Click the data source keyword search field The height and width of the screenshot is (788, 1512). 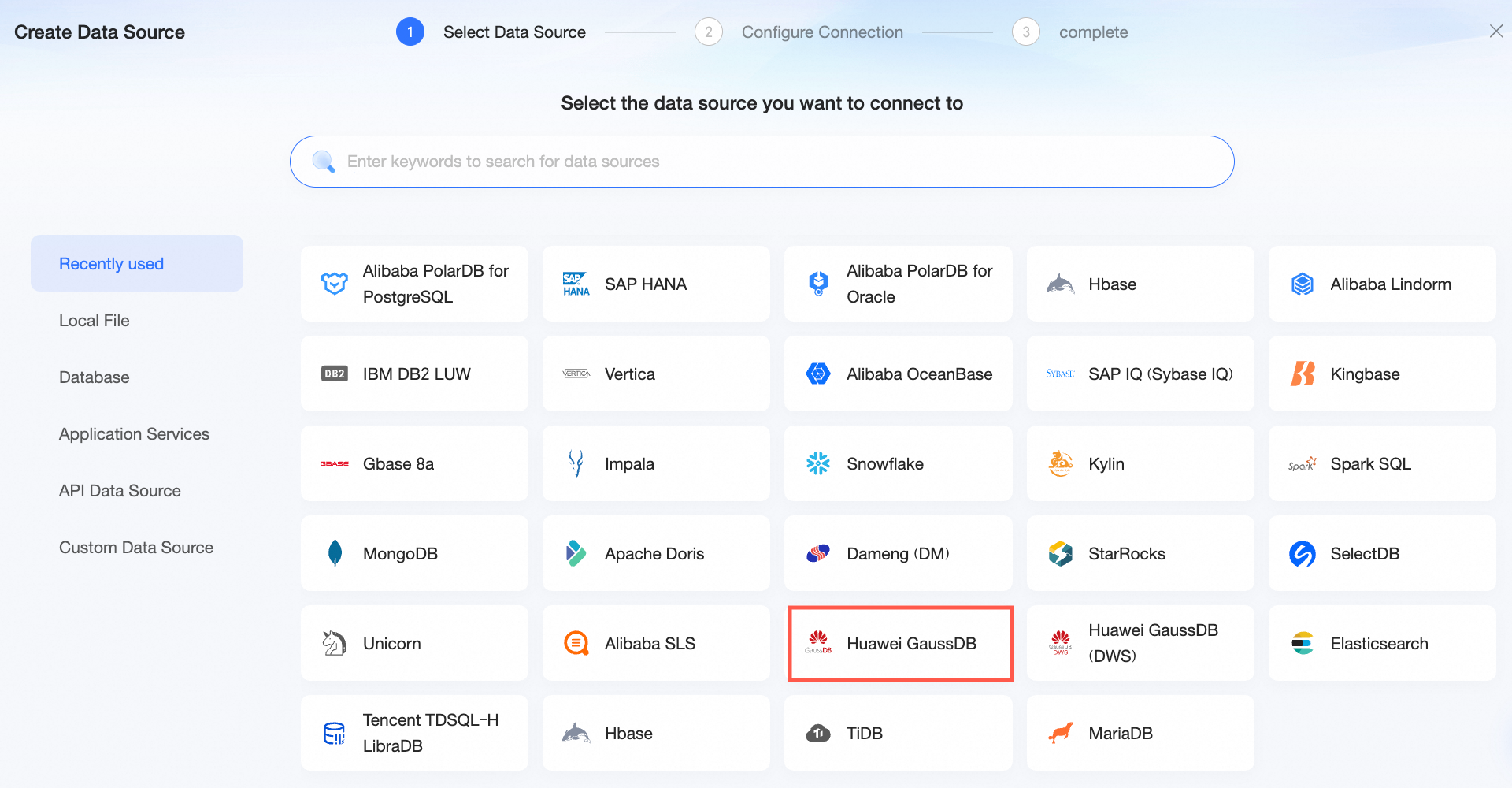click(762, 162)
